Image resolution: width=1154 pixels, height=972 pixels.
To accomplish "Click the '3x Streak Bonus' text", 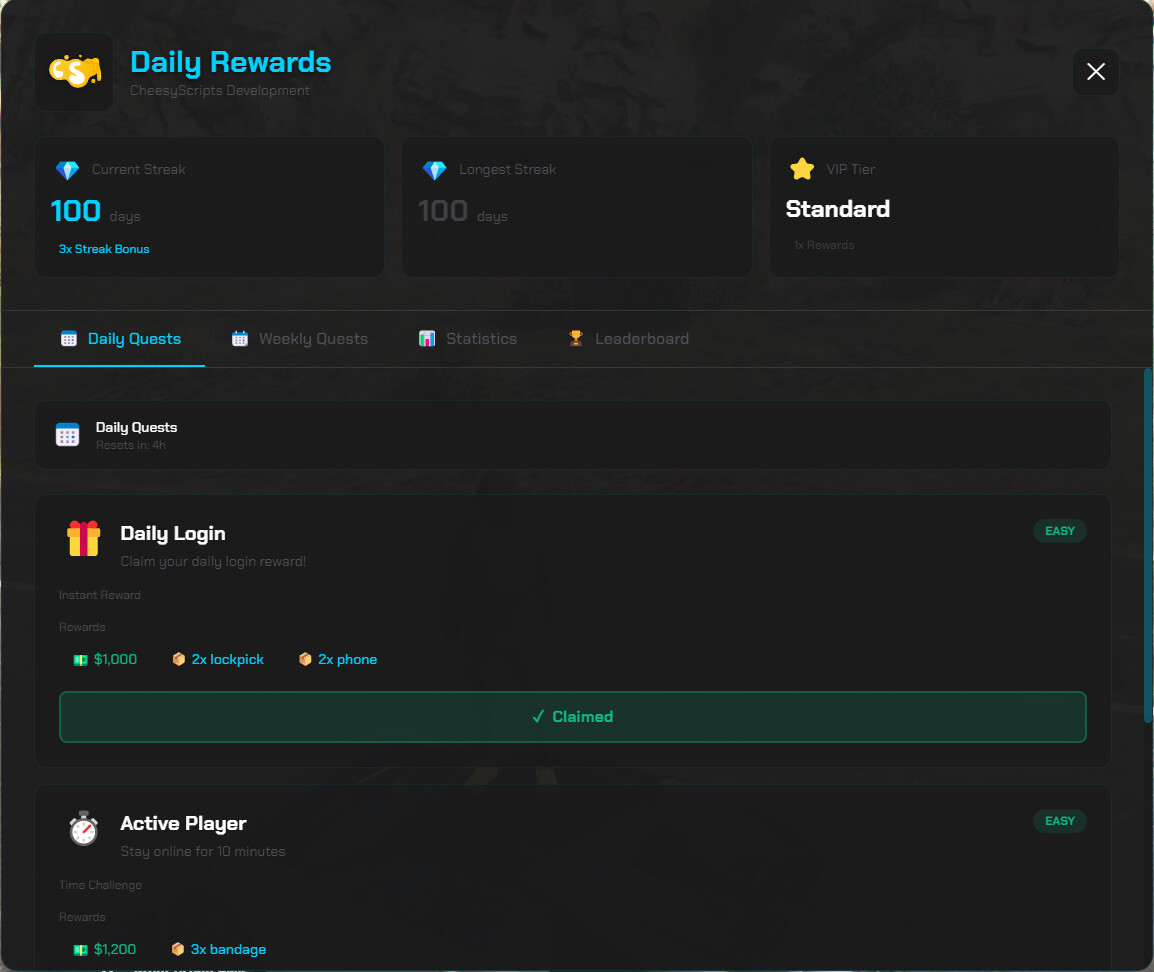I will tap(104, 249).
